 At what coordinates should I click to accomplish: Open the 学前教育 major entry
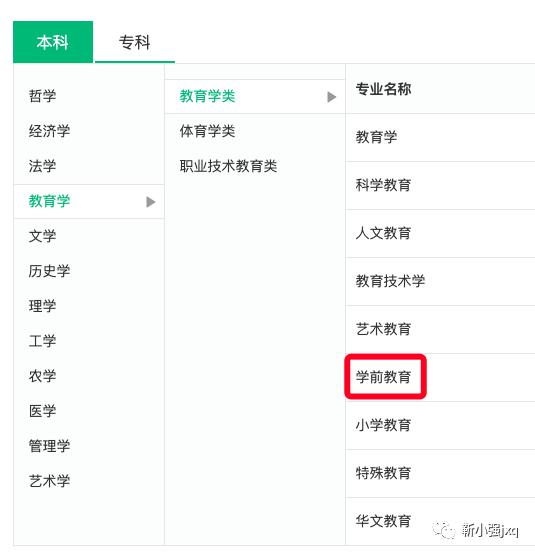pos(383,377)
